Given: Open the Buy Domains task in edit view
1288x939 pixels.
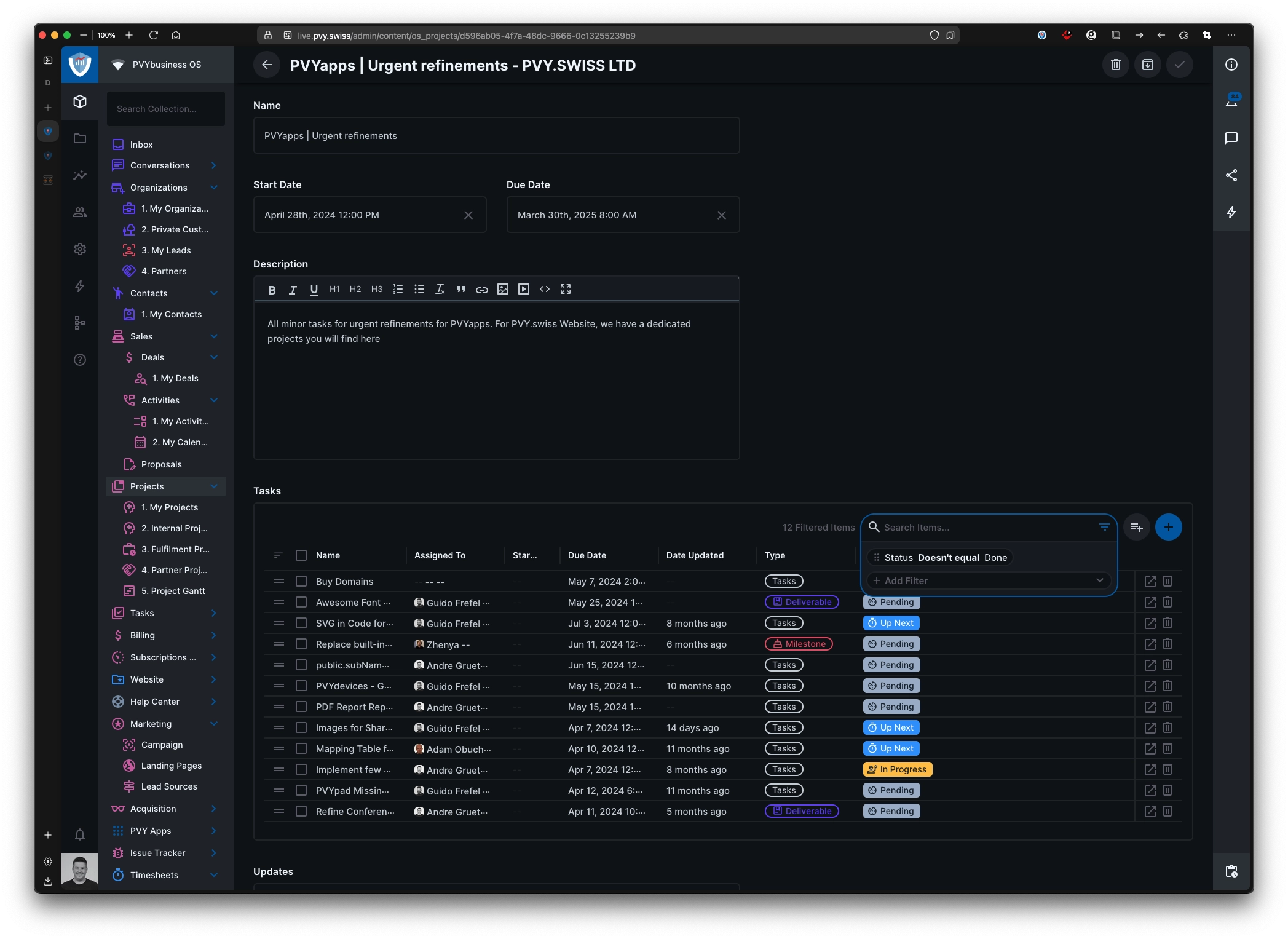Looking at the screenshot, I should click(1150, 581).
